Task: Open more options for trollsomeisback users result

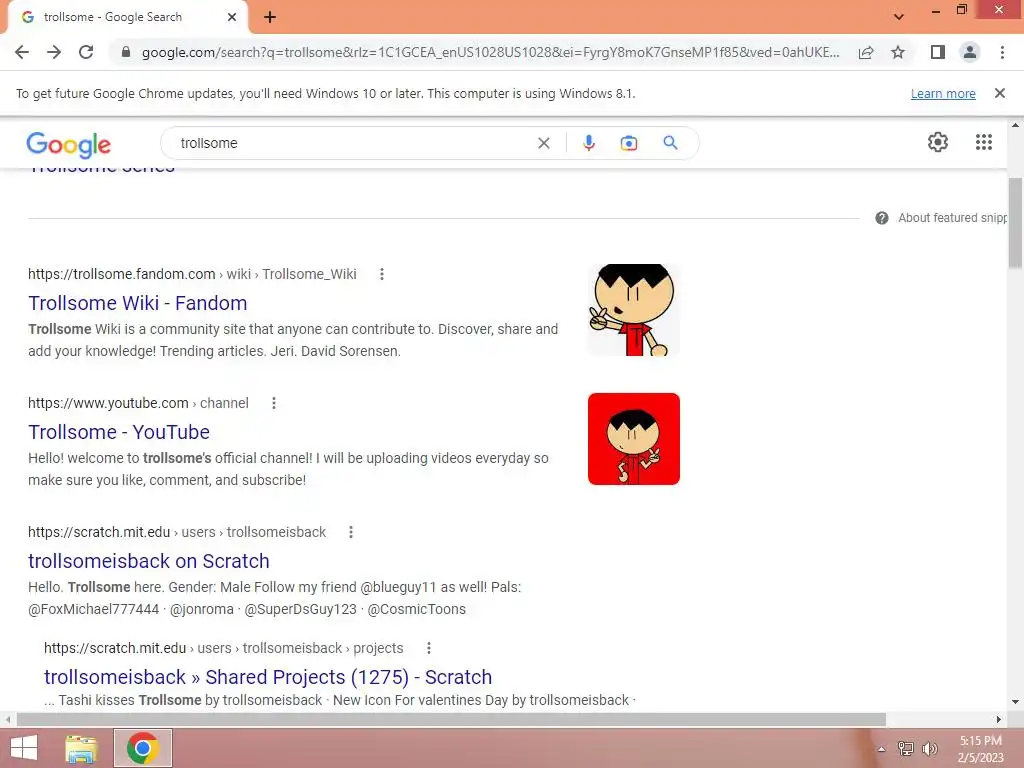Action: pyautogui.click(x=351, y=532)
